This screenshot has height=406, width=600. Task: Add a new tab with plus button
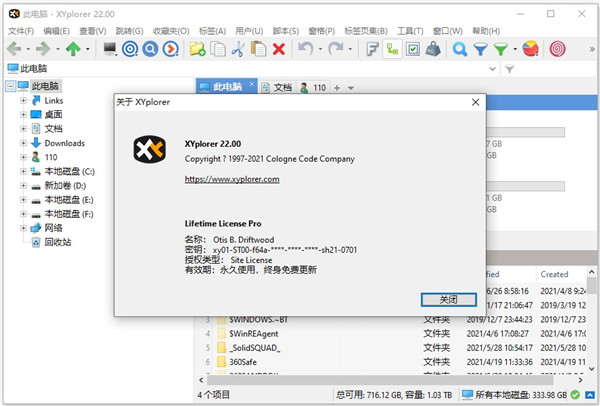(x=337, y=88)
